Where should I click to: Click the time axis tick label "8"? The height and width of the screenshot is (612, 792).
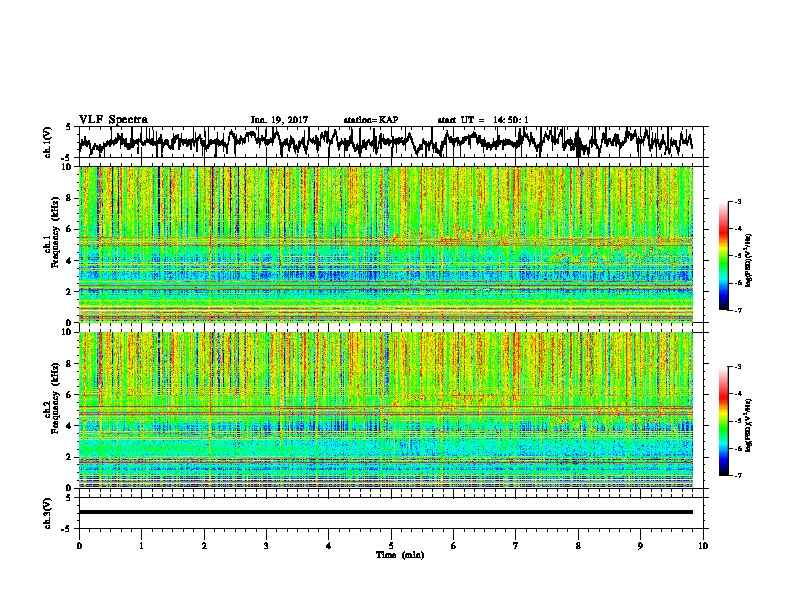pyautogui.click(x=578, y=545)
